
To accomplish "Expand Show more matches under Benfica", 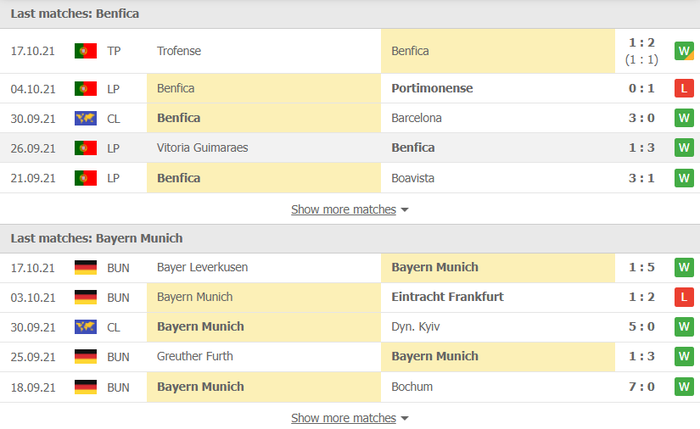I will click(343, 209).
